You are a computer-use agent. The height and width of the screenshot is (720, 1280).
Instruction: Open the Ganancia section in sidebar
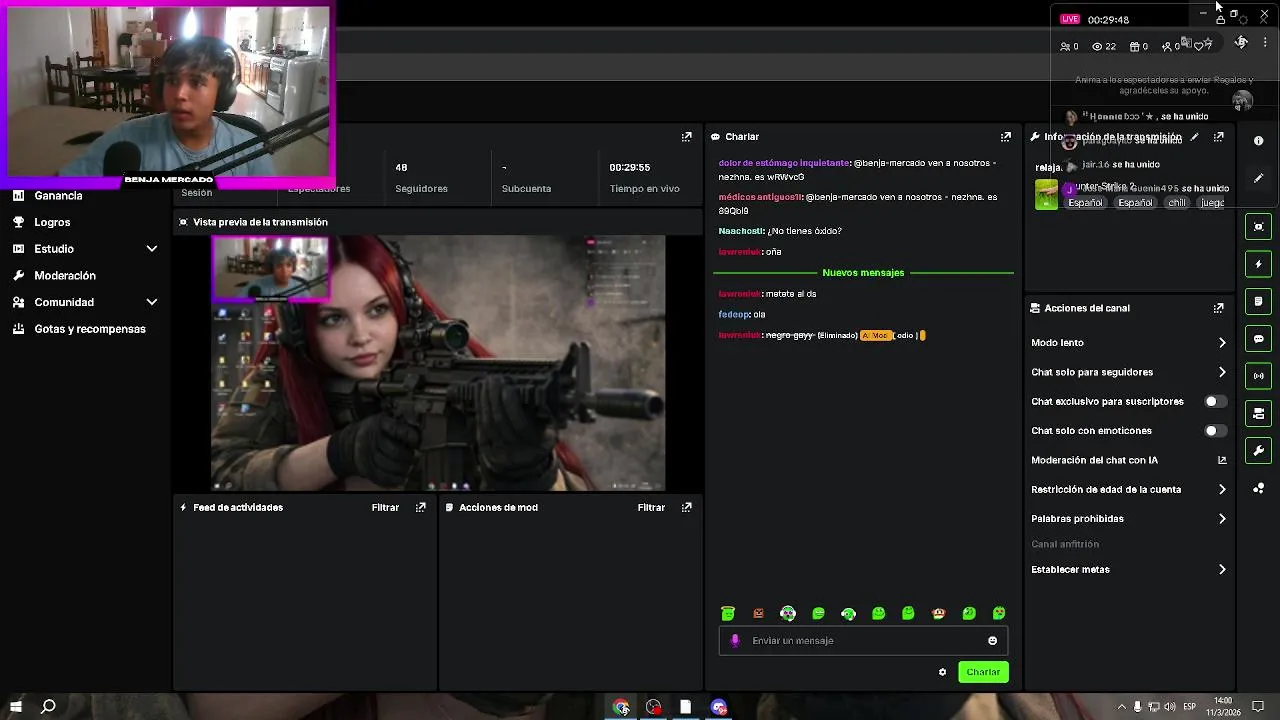58,196
